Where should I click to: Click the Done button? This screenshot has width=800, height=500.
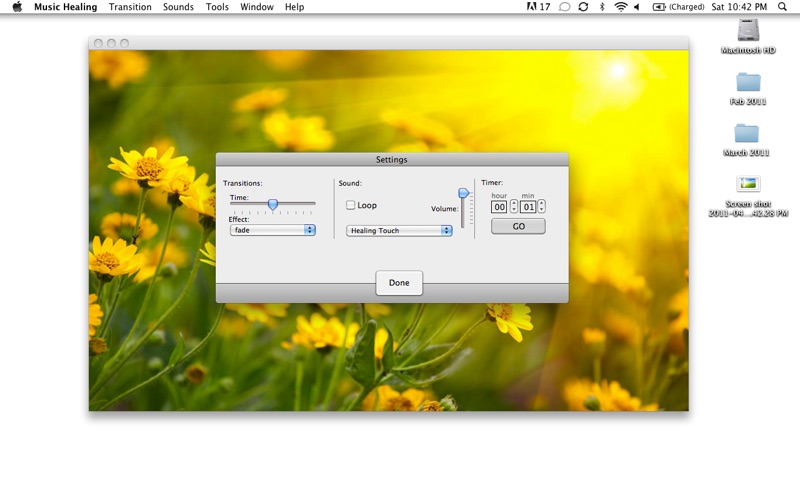pyautogui.click(x=399, y=283)
